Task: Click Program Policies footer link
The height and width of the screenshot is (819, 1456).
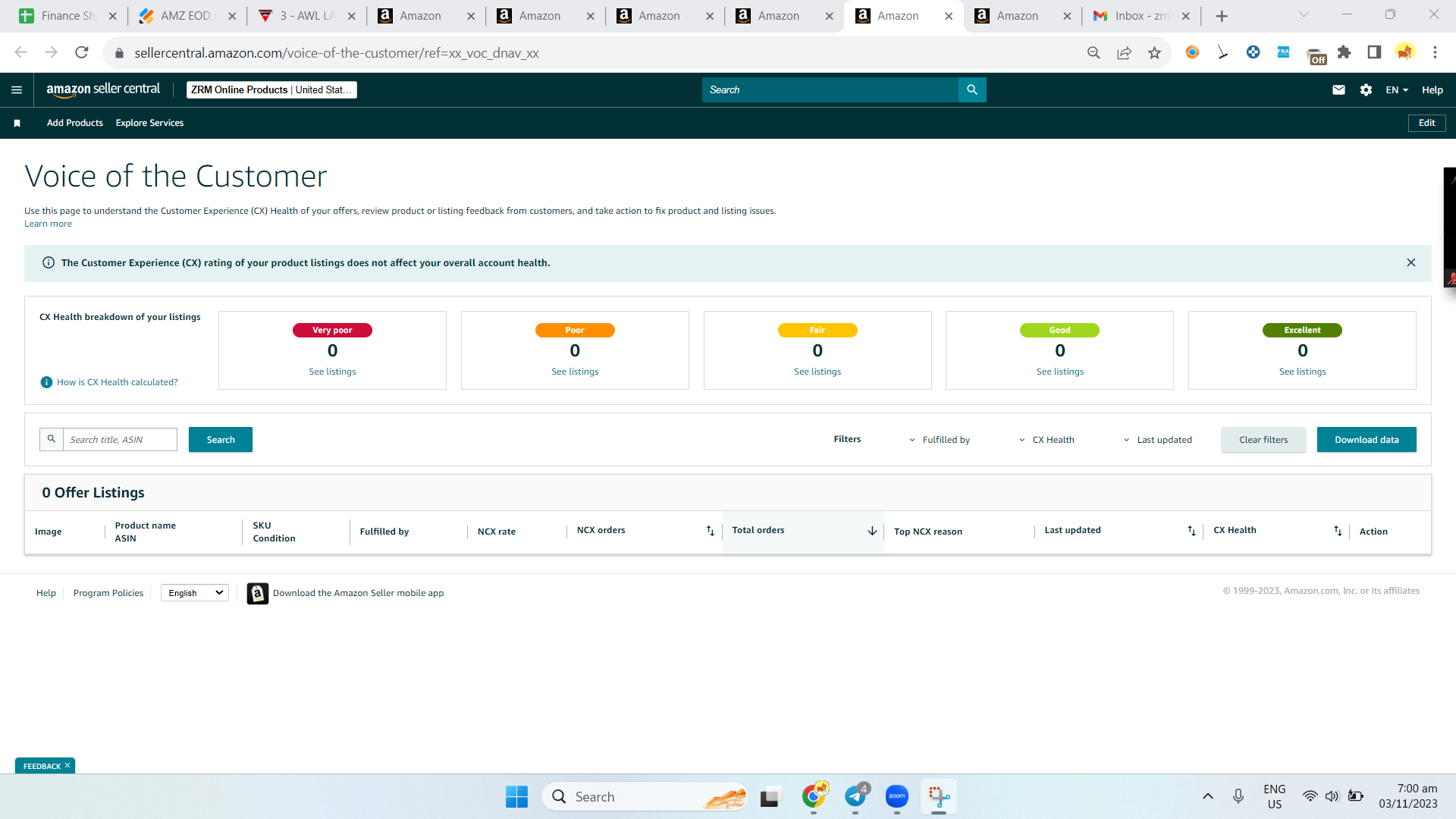Action: (x=108, y=593)
